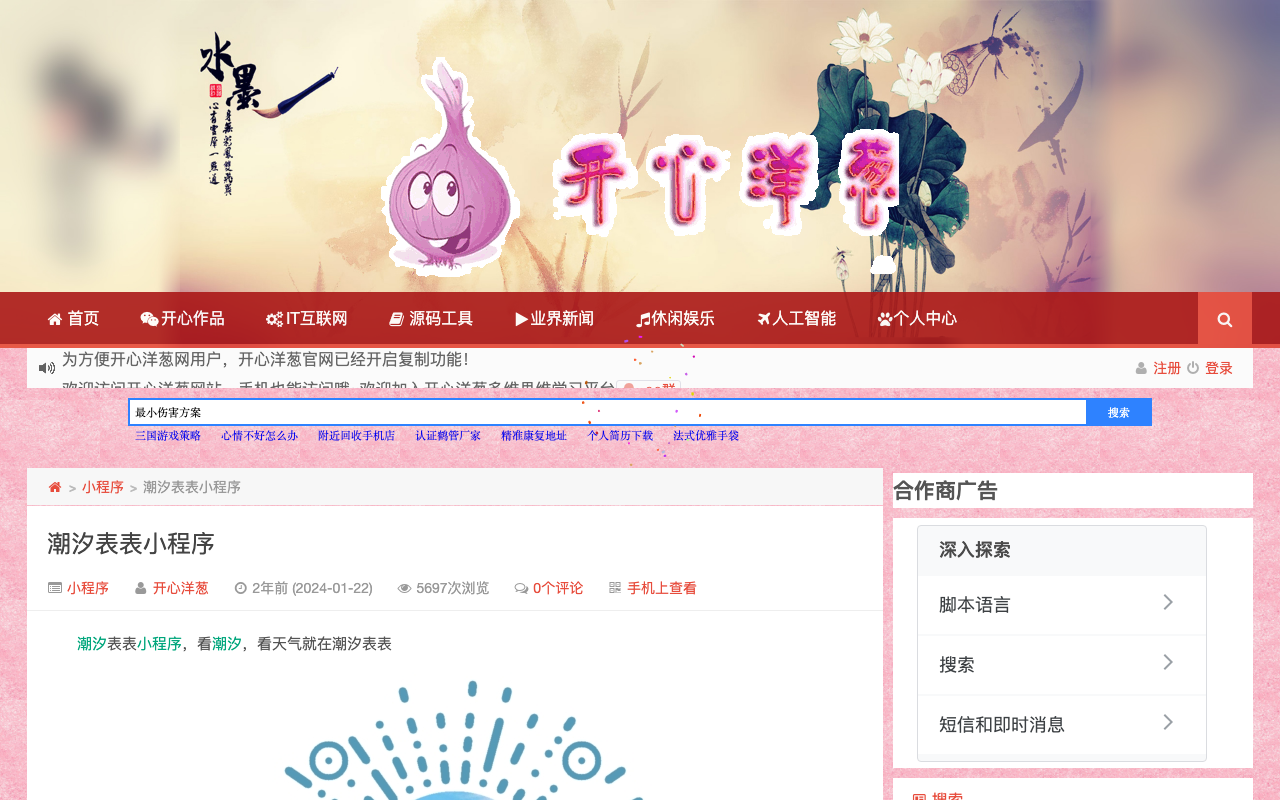Screen dimensions: 1280x800
Task: Click the mini-program QR code image
Action: (455, 740)
